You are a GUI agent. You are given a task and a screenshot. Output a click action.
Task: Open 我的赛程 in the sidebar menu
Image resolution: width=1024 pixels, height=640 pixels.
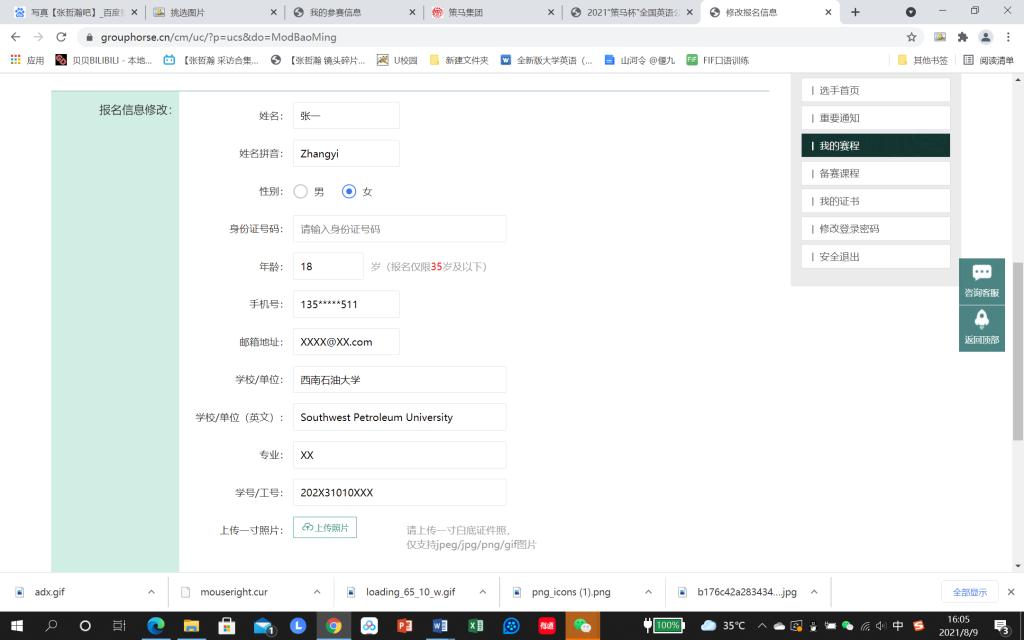(x=875, y=146)
